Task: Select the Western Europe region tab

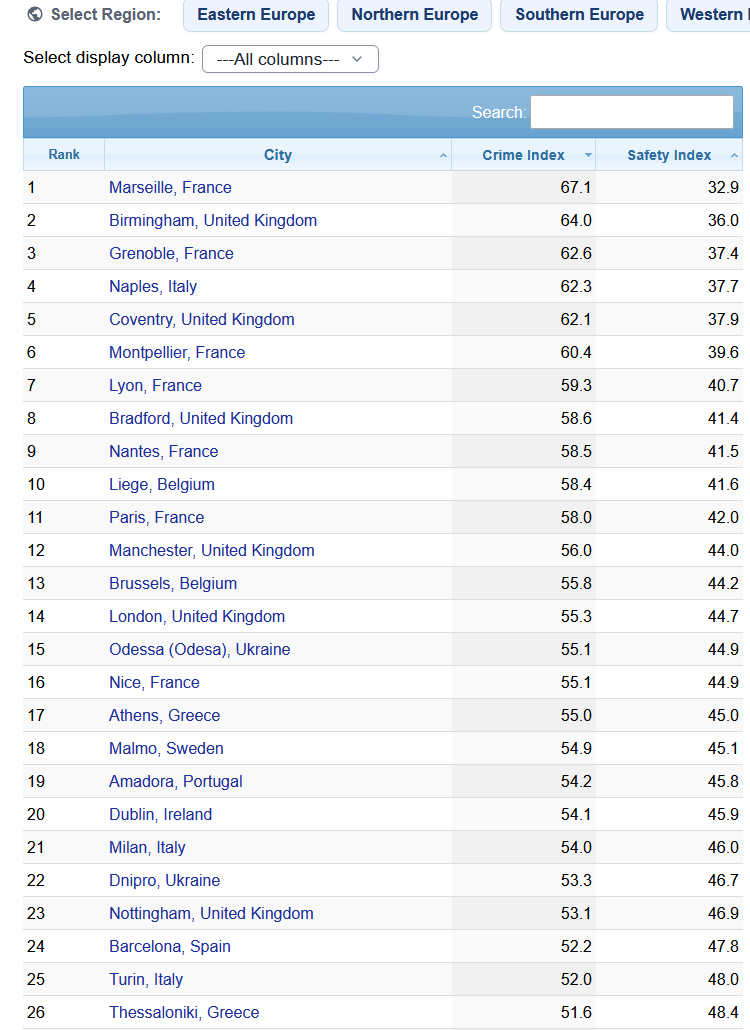Action: click(x=709, y=14)
